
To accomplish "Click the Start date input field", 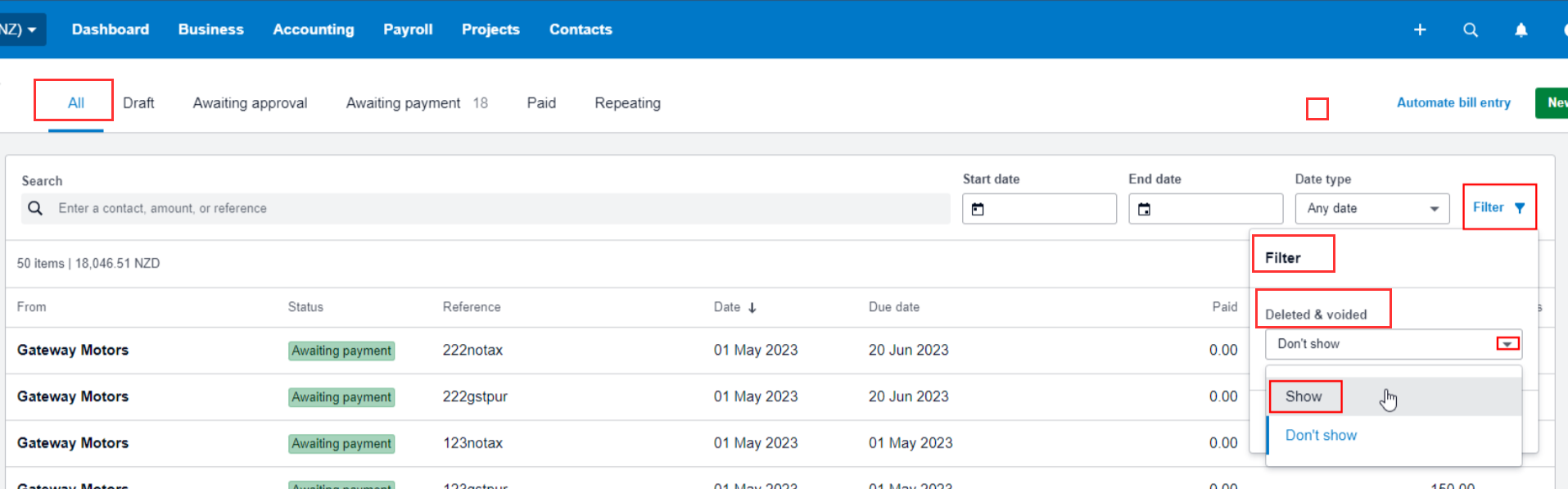I will (x=1039, y=209).
